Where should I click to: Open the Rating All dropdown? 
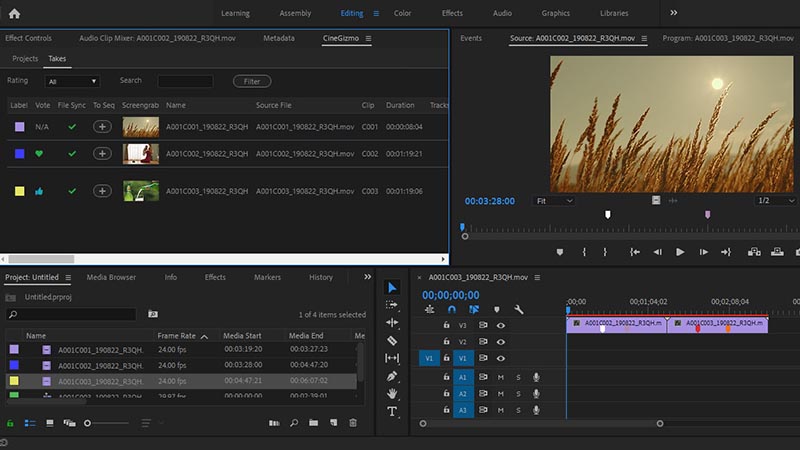click(72, 82)
